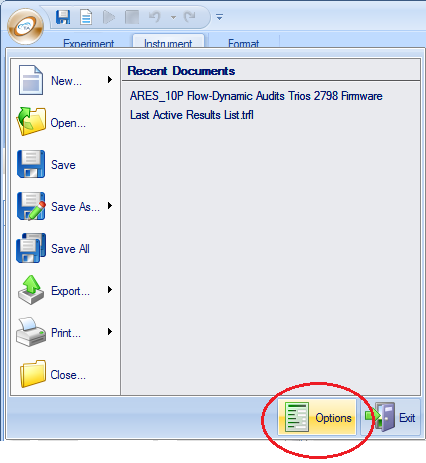Click the green play start icon
The height and width of the screenshot is (463, 426).
point(109,17)
